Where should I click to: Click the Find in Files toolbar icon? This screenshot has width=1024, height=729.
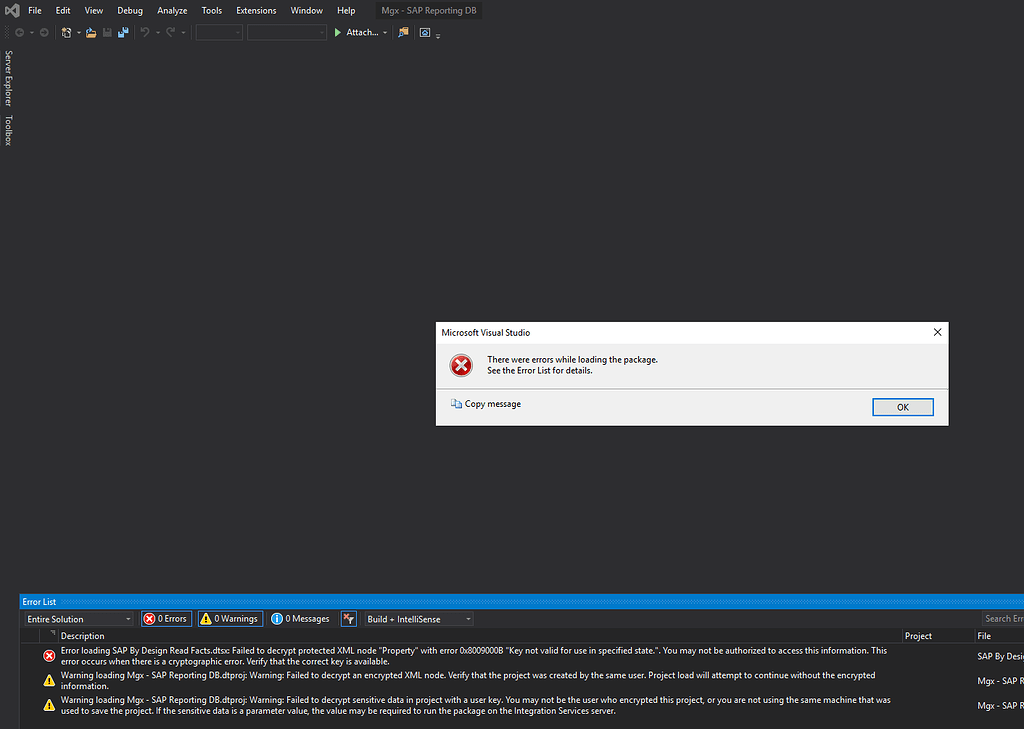(403, 33)
